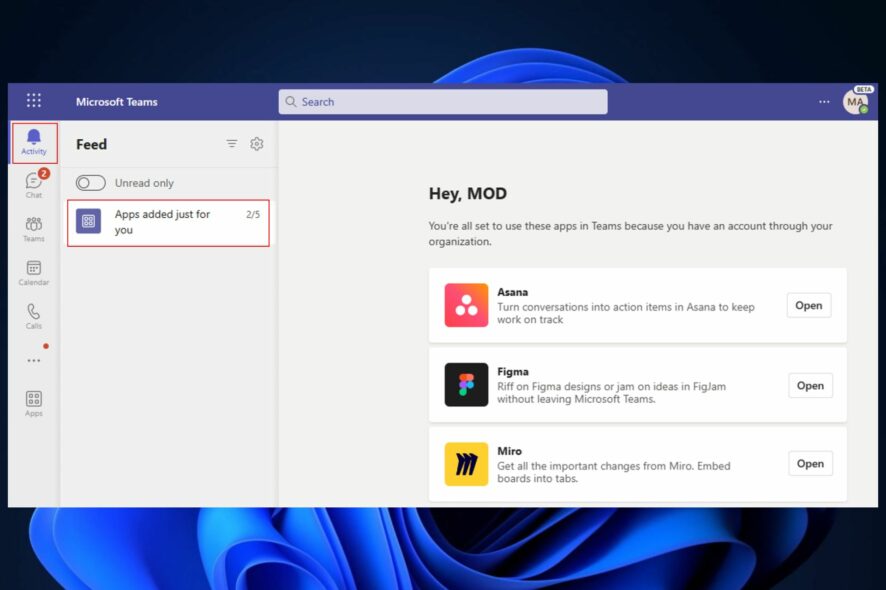Open the Apps store in sidebar
The image size is (886, 590).
coord(34,404)
